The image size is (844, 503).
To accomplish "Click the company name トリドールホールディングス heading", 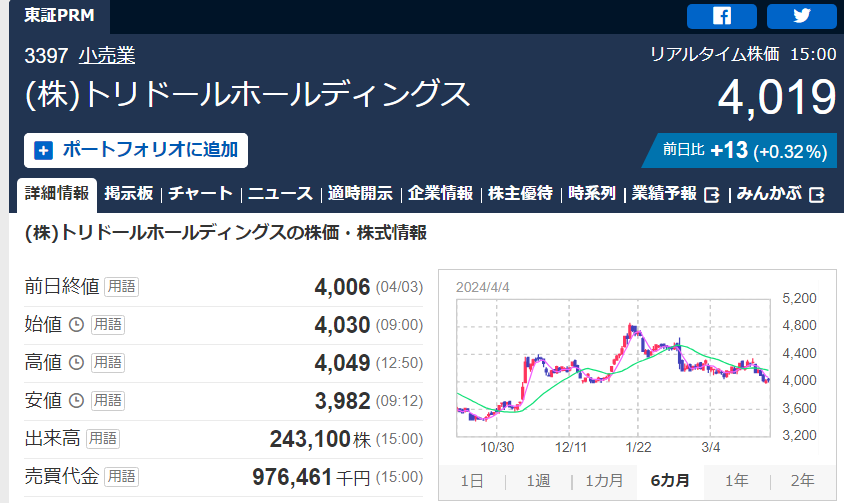I will (x=248, y=94).
